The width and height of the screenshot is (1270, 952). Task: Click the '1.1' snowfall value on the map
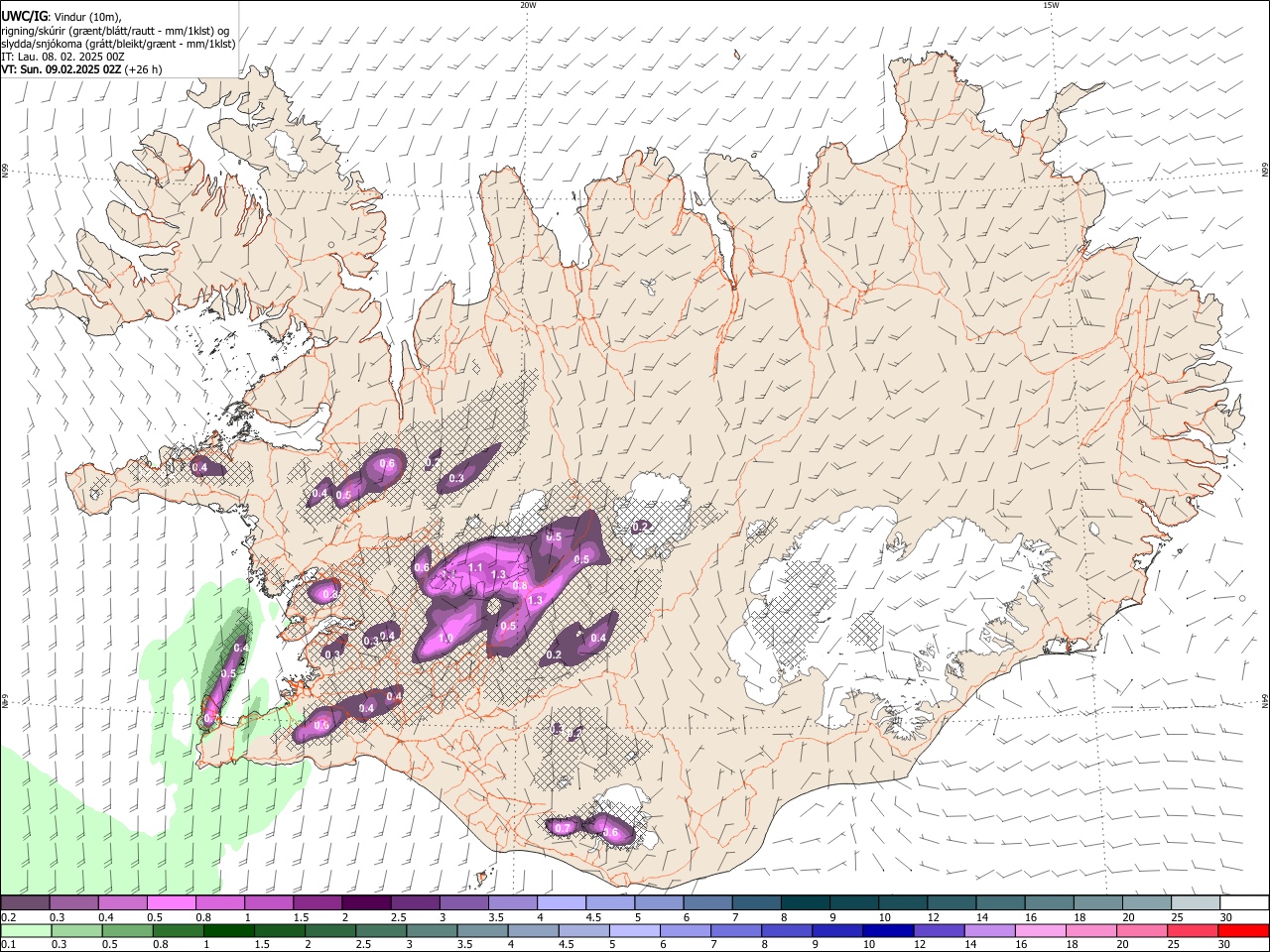tap(475, 568)
